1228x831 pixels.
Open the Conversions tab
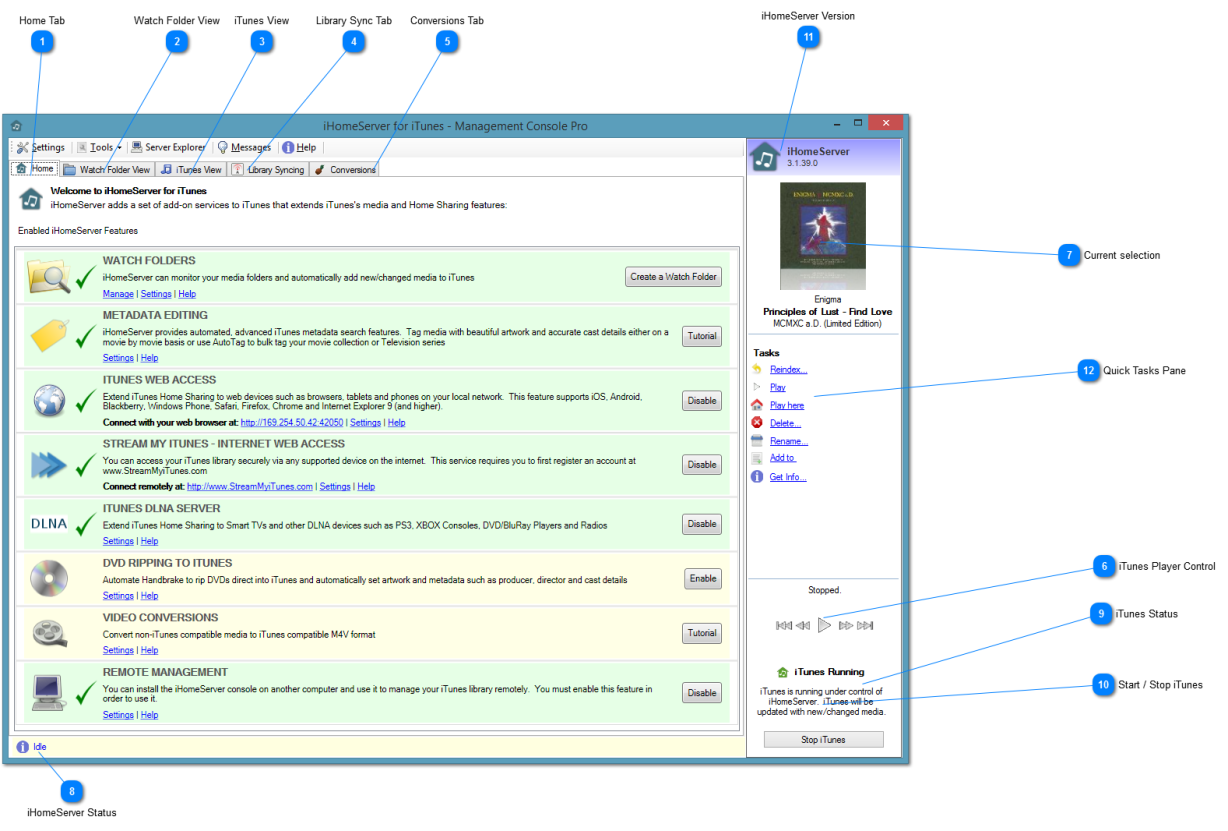(345, 170)
